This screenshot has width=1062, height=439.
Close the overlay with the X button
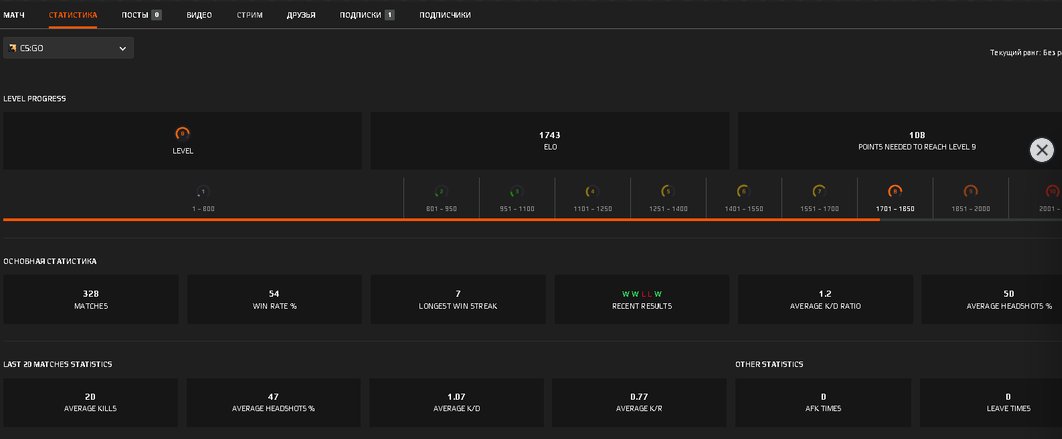pos(1042,150)
